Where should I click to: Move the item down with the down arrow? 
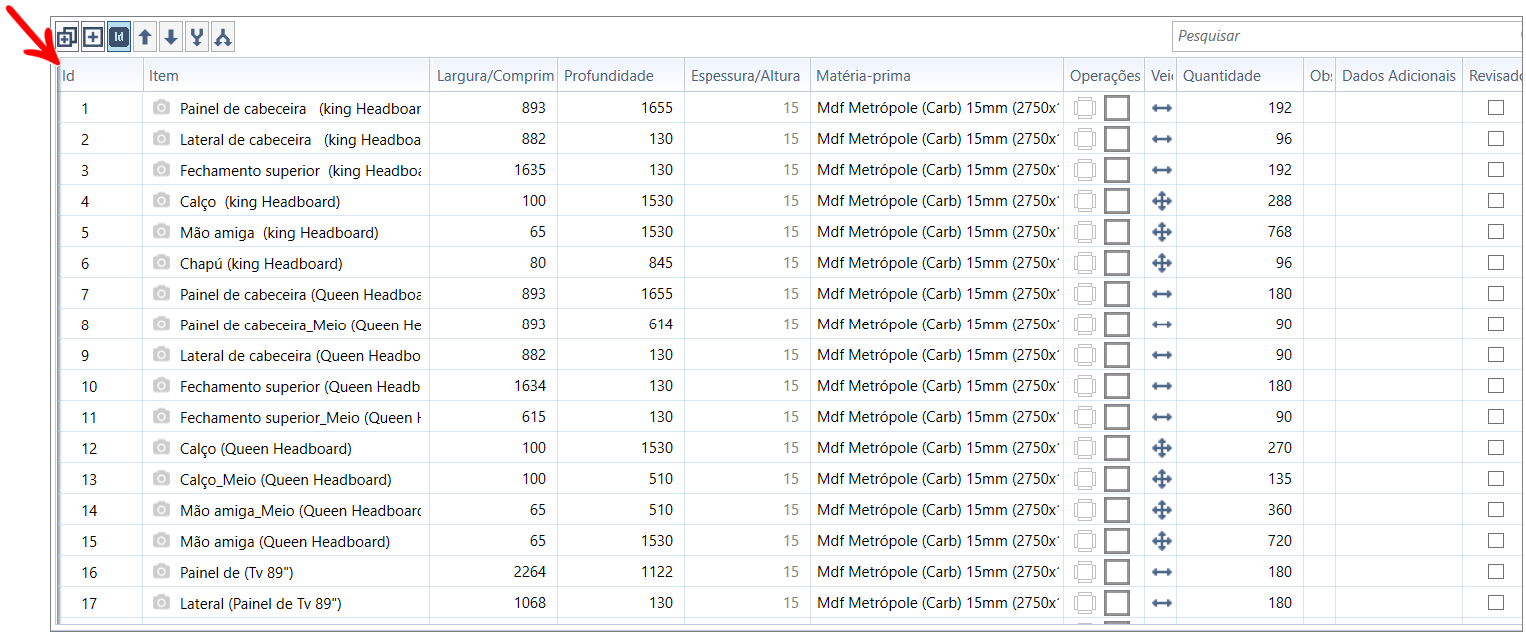pos(171,37)
